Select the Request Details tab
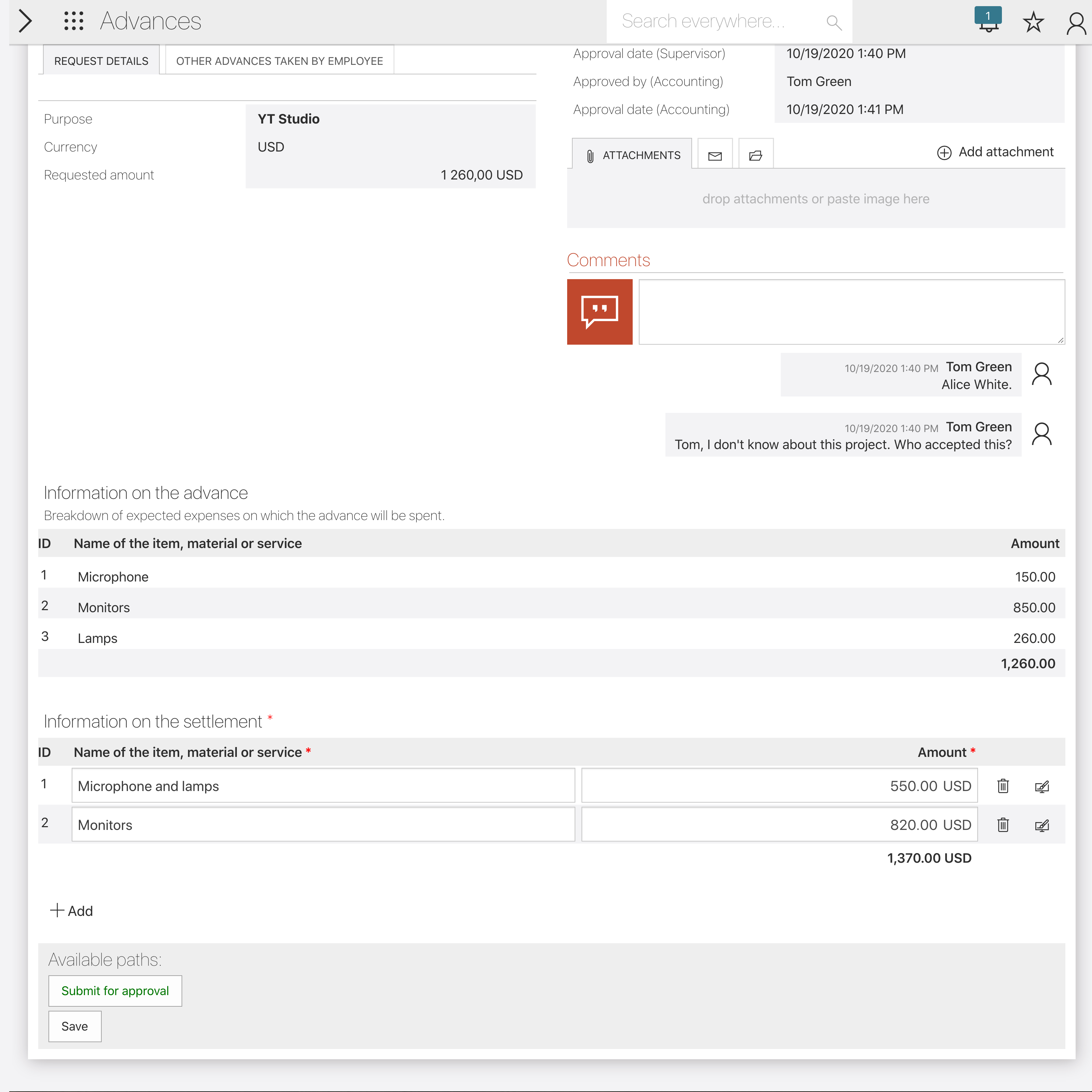 (x=101, y=61)
